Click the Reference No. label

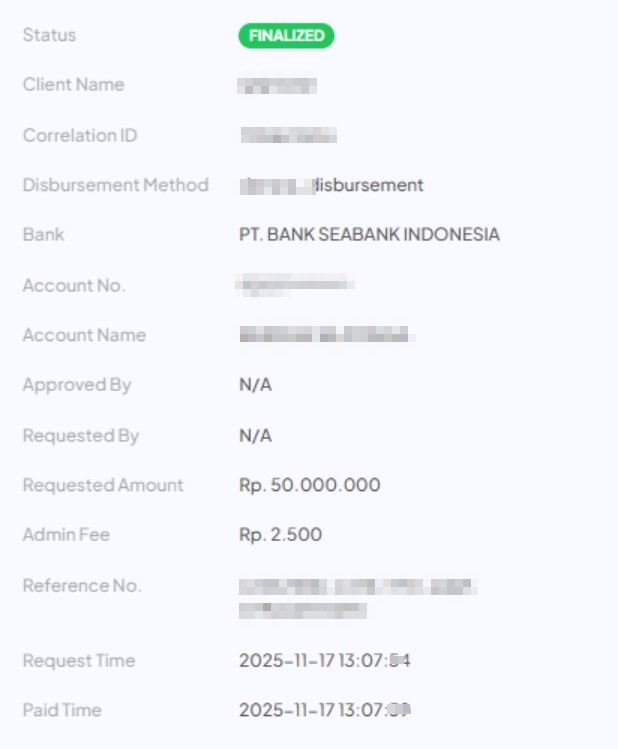(x=82, y=585)
